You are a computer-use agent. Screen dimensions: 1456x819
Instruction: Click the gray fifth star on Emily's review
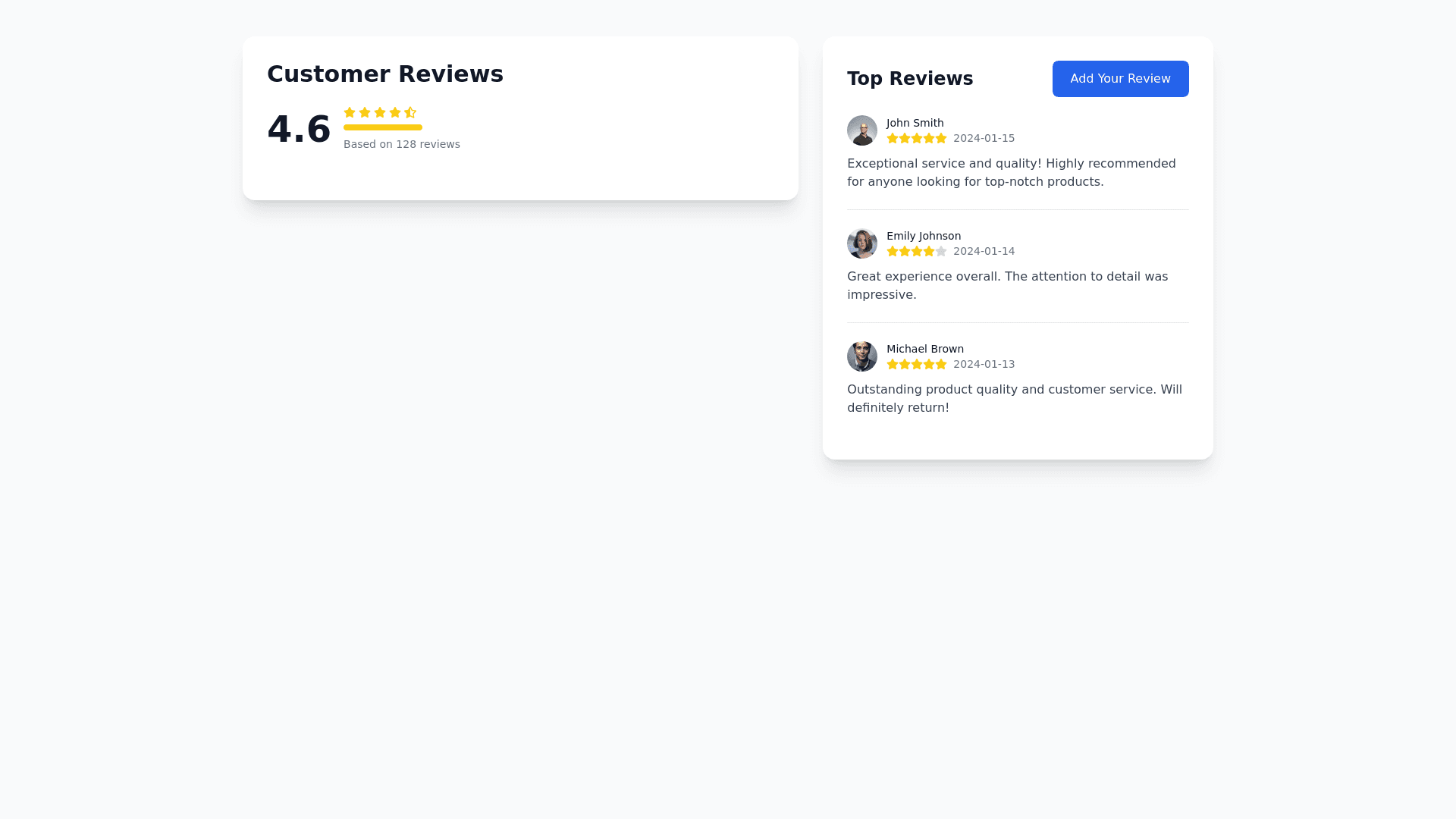[x=941, y=251]
